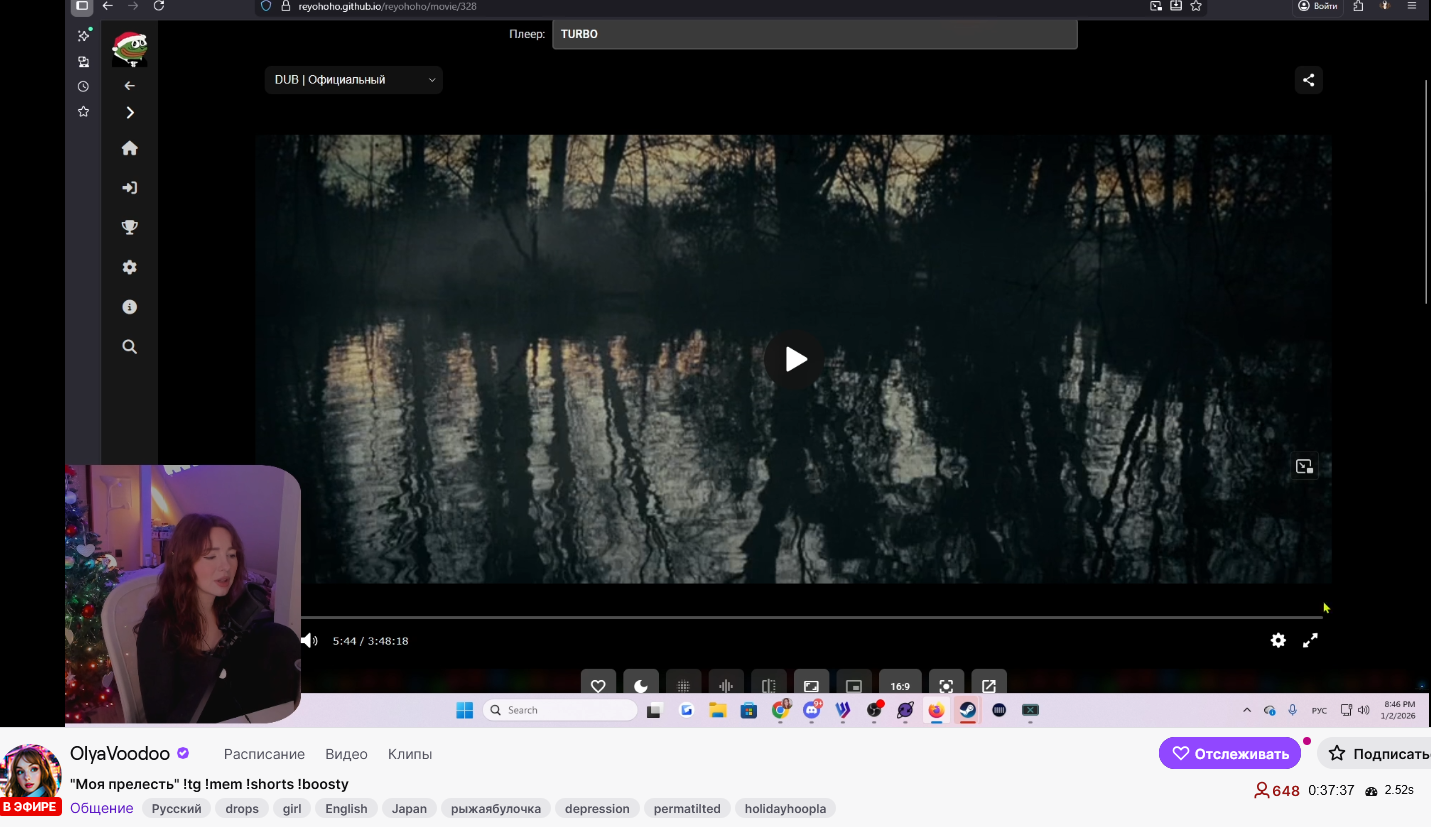Screen dimensions: 1431x827
Task: Open the trophy section in the sidebar
Action: [129, 227]
